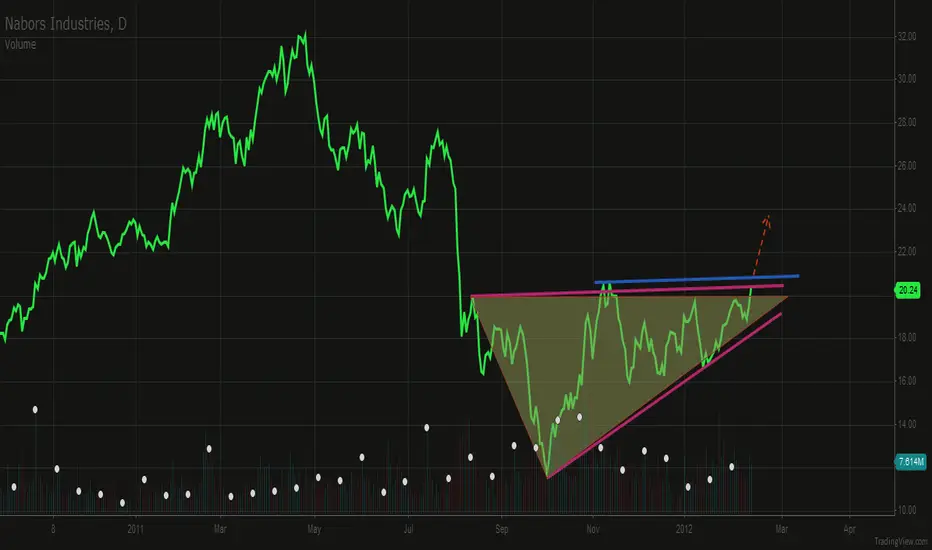
Task: Select the pink rising lower trendline
Action: coord(664,396)
